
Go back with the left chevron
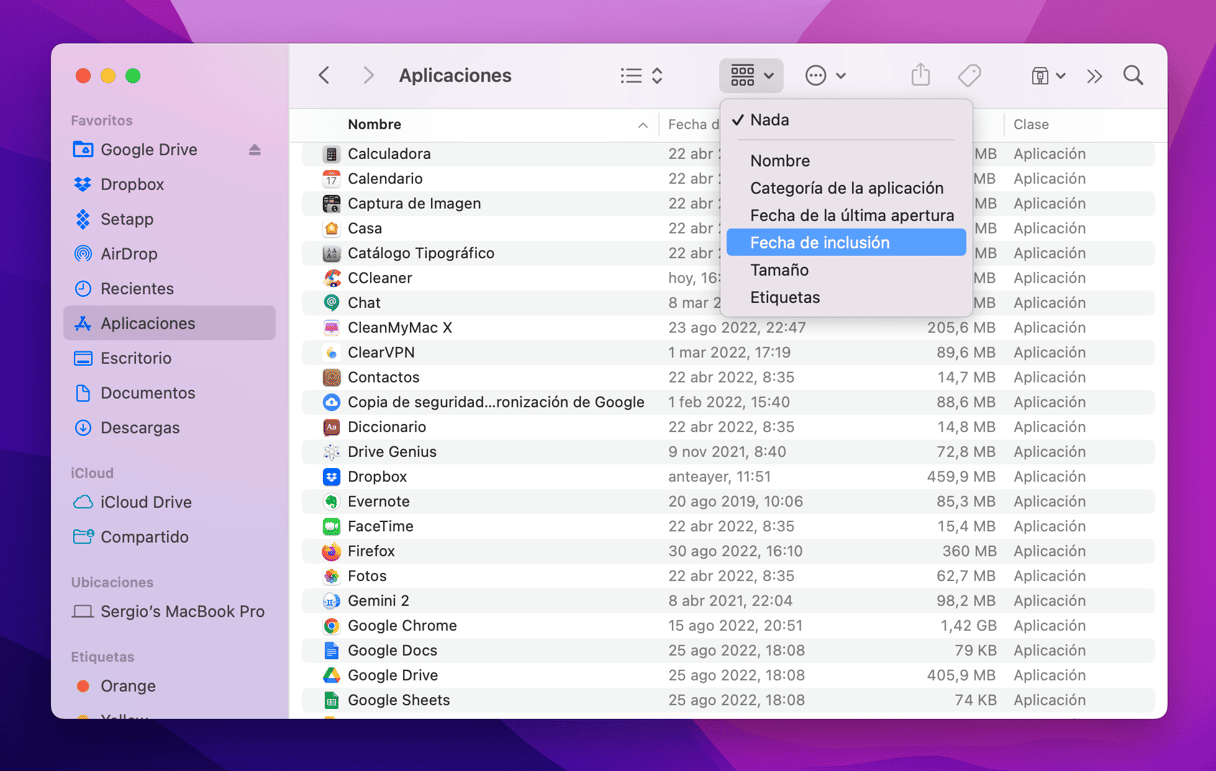pyautogui.click(x=324, y=76)
